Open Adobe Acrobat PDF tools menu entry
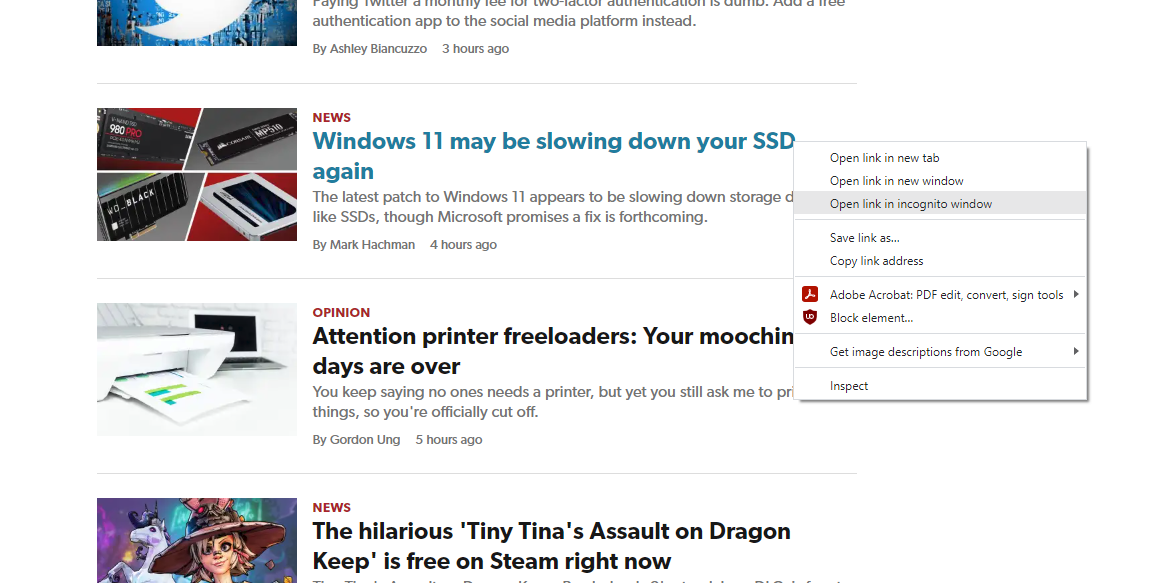The height and width of the screenshot is (583, 1173). point(940,294)
